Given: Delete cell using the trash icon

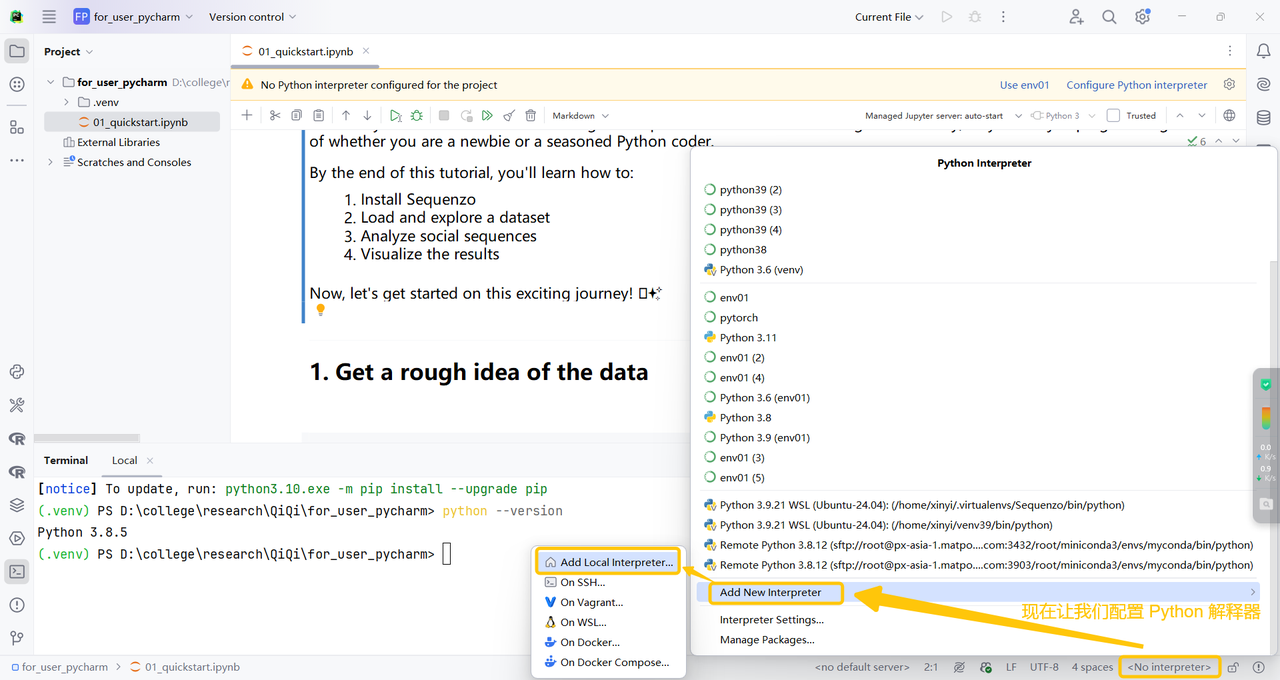Looking at the screenshot, I should click(x=531, y=116).
